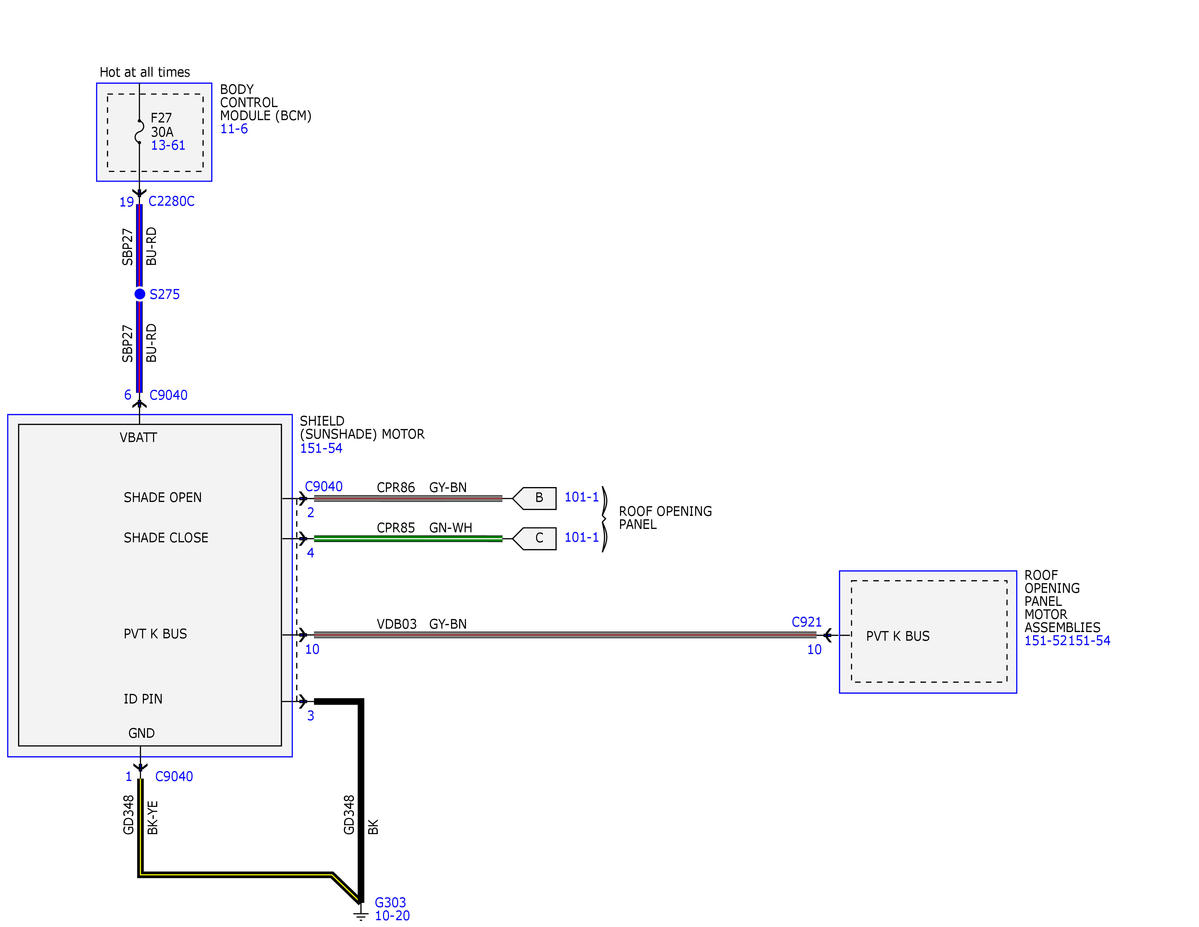
Task: Open the 10-20 ground reference link
Action: pyautogui.click(x=392, y=916)
